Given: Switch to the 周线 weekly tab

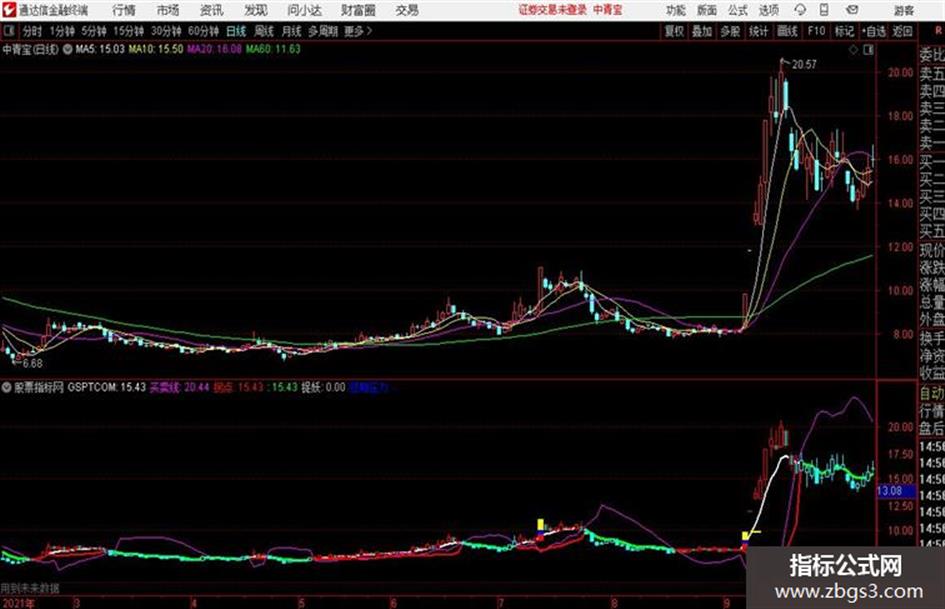Looking at the screenshot, I should [x=264, y=31].
